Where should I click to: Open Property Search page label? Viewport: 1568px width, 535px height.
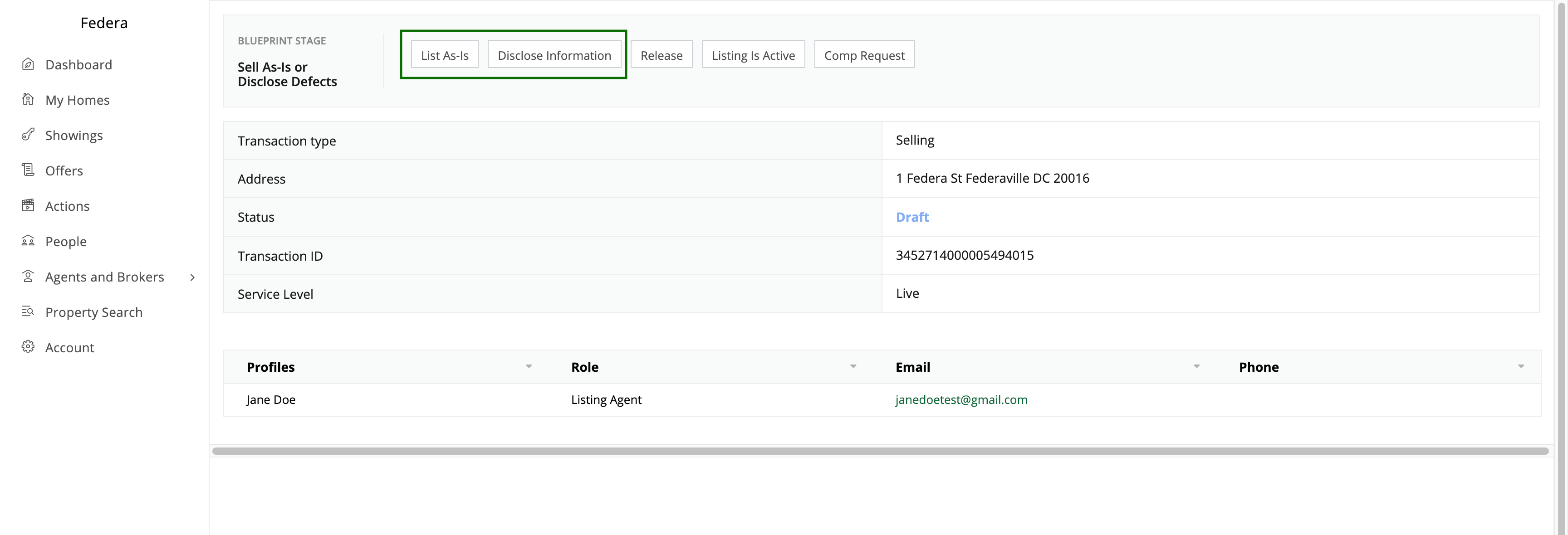click(94, 312)
